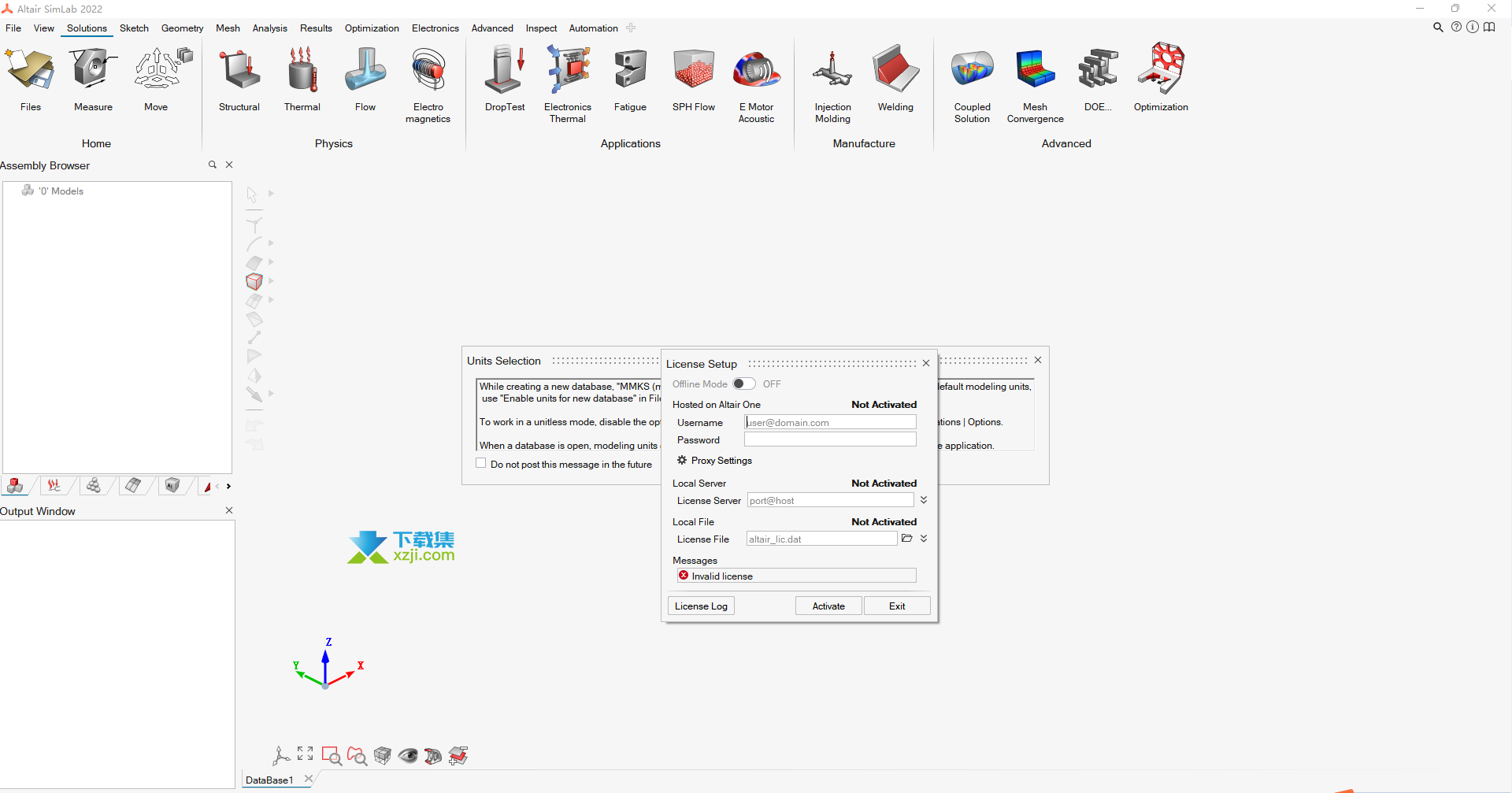Open the Results ribbon tab

[316, 28]
